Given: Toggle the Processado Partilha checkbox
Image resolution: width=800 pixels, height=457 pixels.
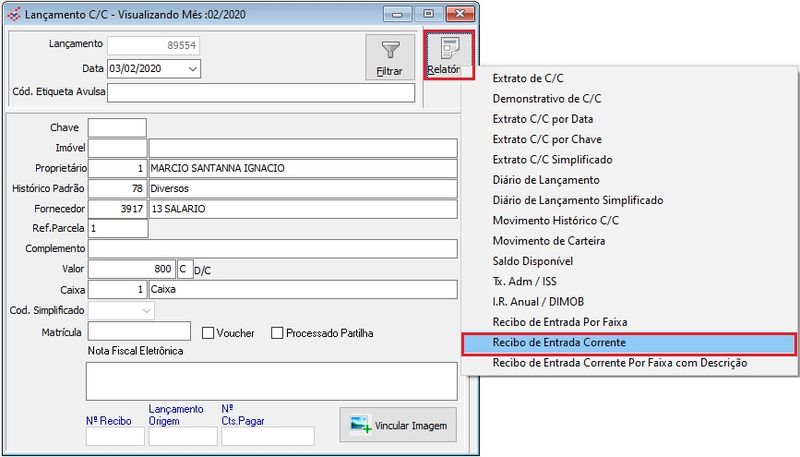Looking at the screenshot, I should coord(279,333).
